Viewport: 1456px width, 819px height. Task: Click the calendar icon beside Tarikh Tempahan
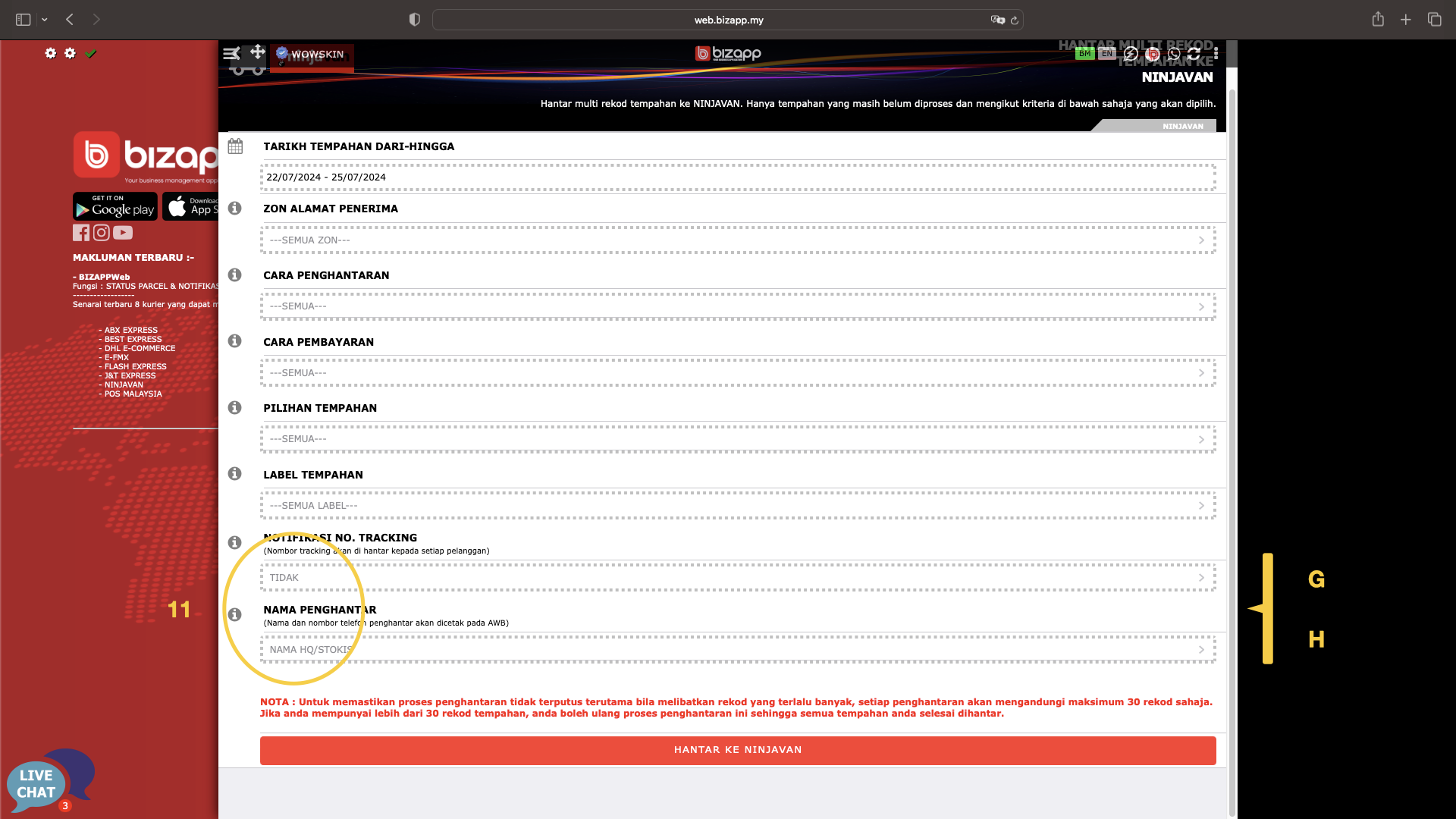click(235, 146)
